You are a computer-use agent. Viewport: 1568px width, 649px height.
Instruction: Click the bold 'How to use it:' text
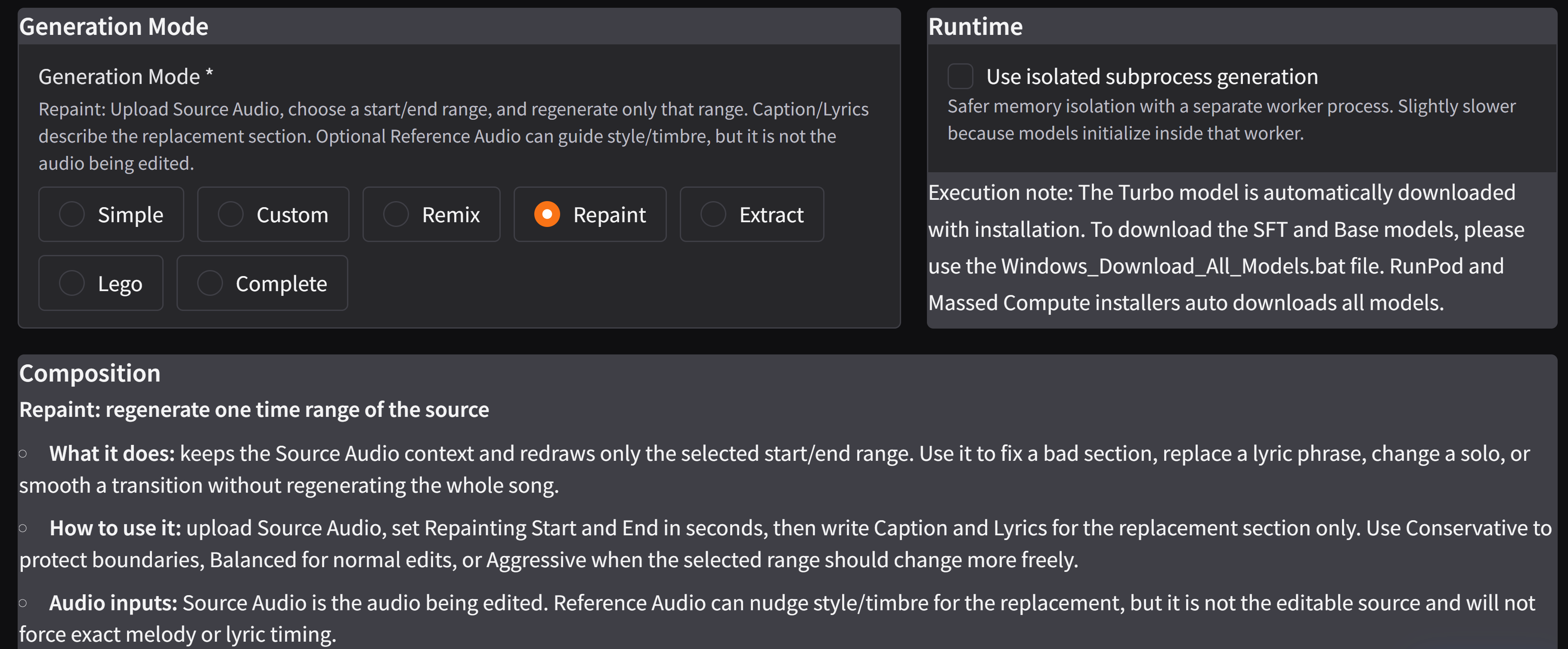tap(115, 528)
